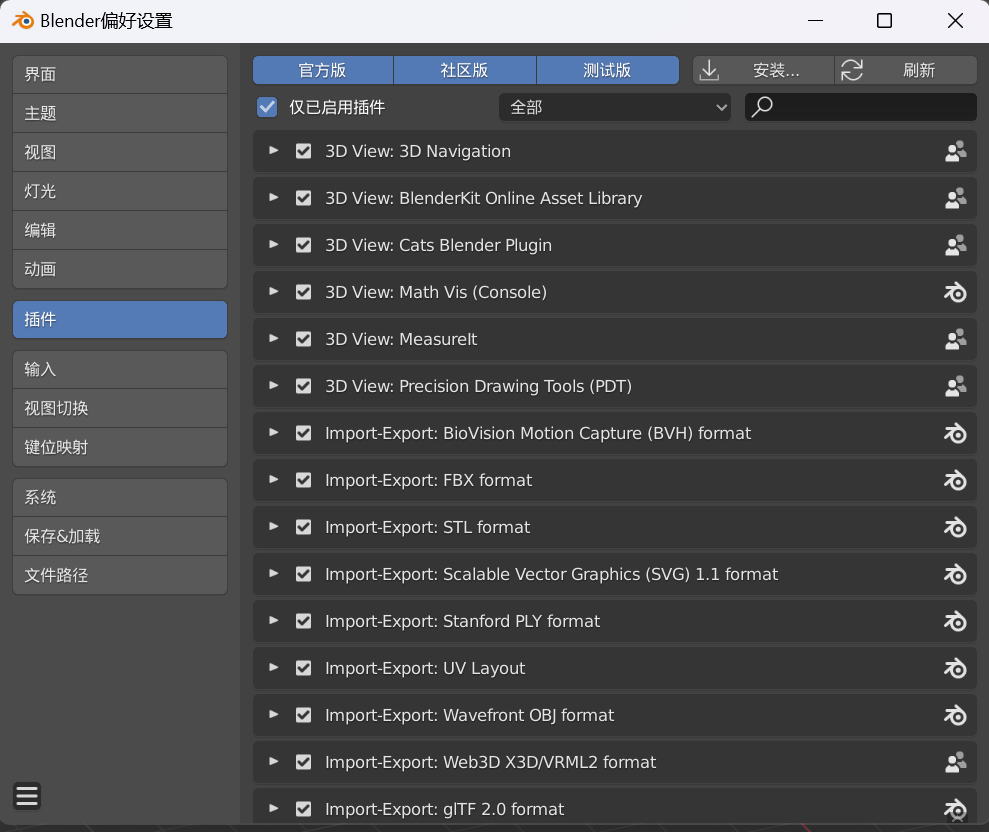989x832 pixels.
Task: Expand the 3D Navigation add-on details
Action: pyautogui.click(x=273, y=151)
